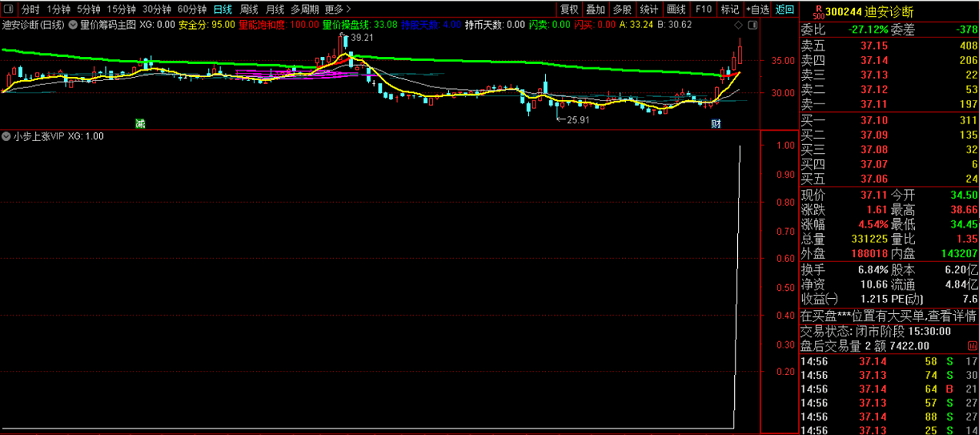Open 在买盘***位置有大买单,查看详情 link
This screenshot has height=435, width=980.
click(x=889, y=316)
